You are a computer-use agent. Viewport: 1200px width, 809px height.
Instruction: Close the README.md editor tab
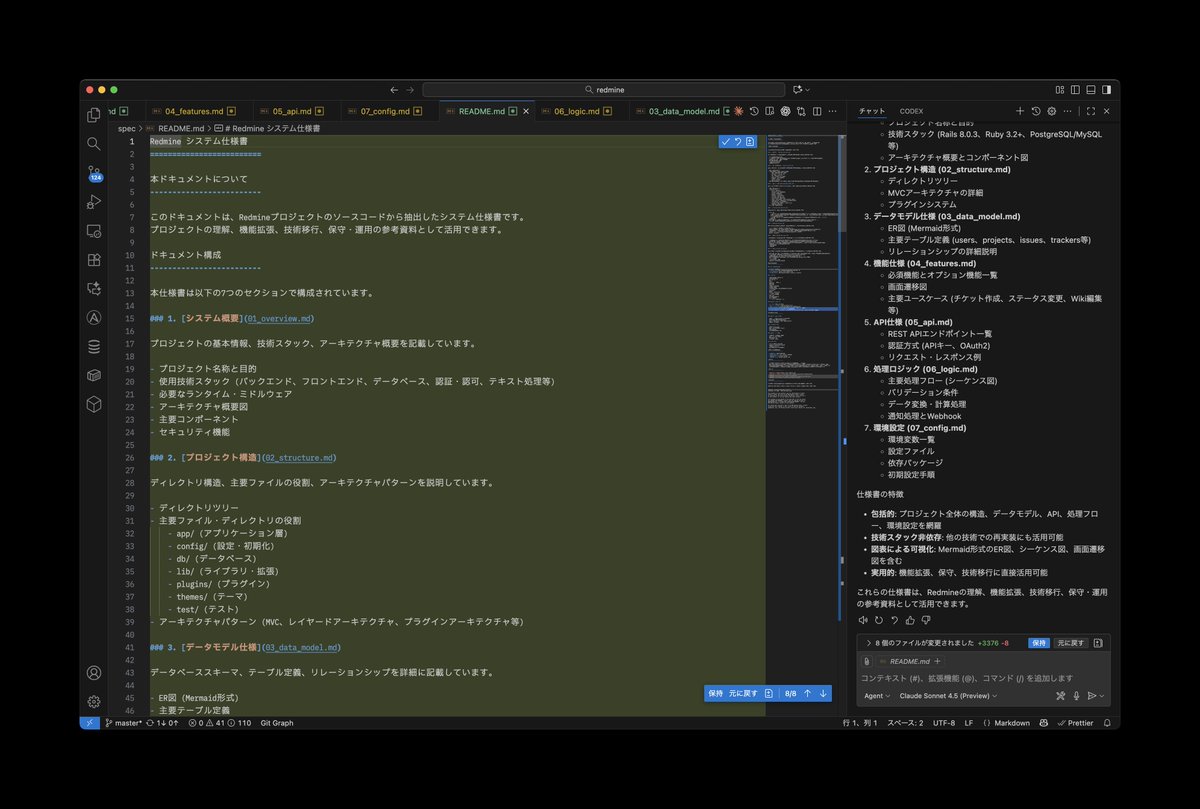pyautogui.click(x=526, y=111)
